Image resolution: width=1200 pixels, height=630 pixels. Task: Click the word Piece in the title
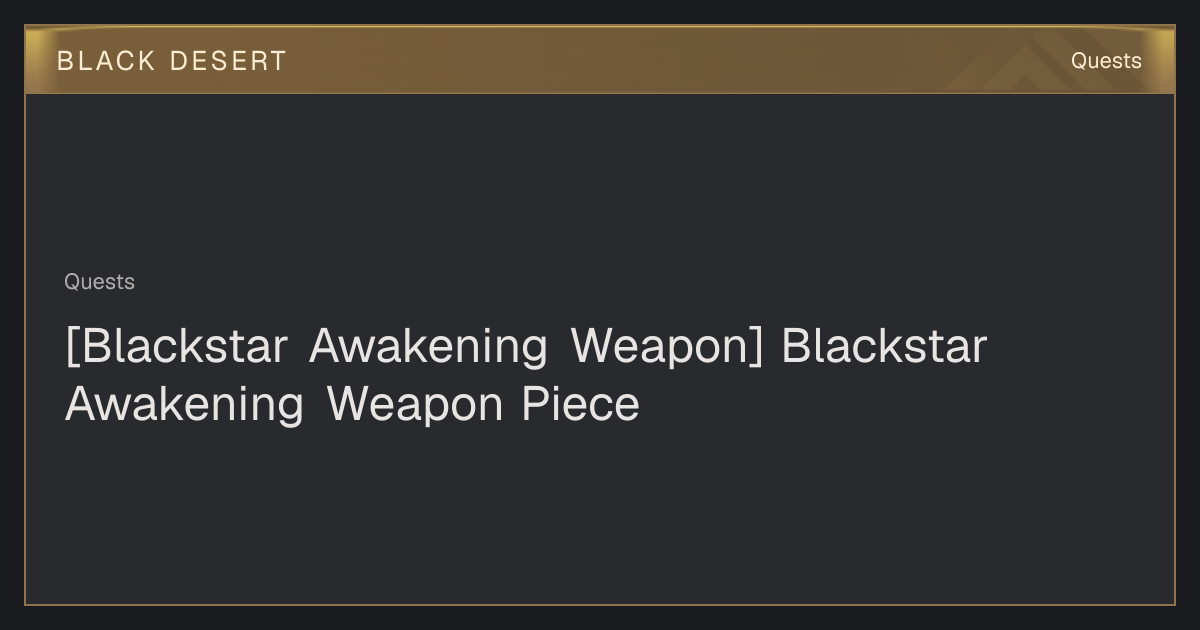[x=581, y=404]
